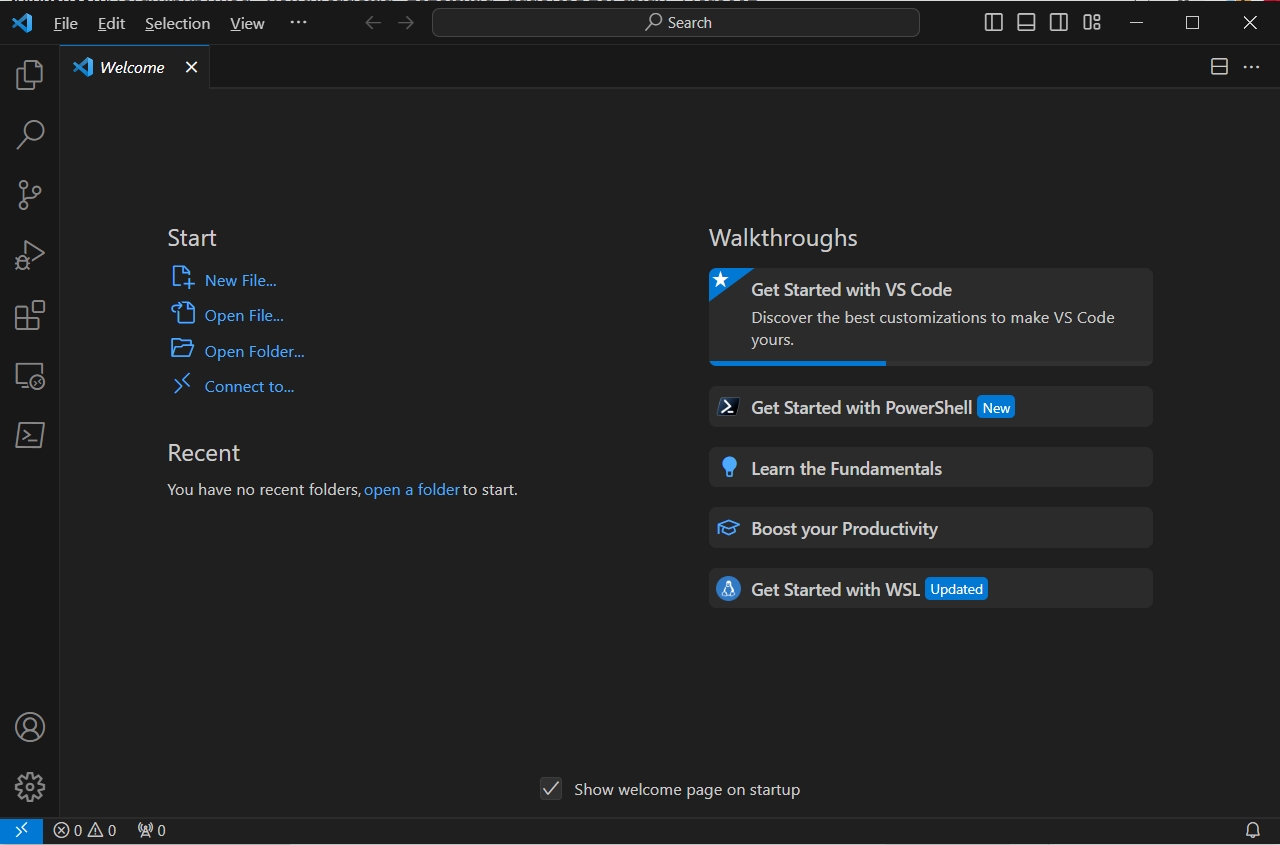Open Get Started with VS Code walkthrough
The width and height of the screenshot is (1280, 845).
coord(931,316)
